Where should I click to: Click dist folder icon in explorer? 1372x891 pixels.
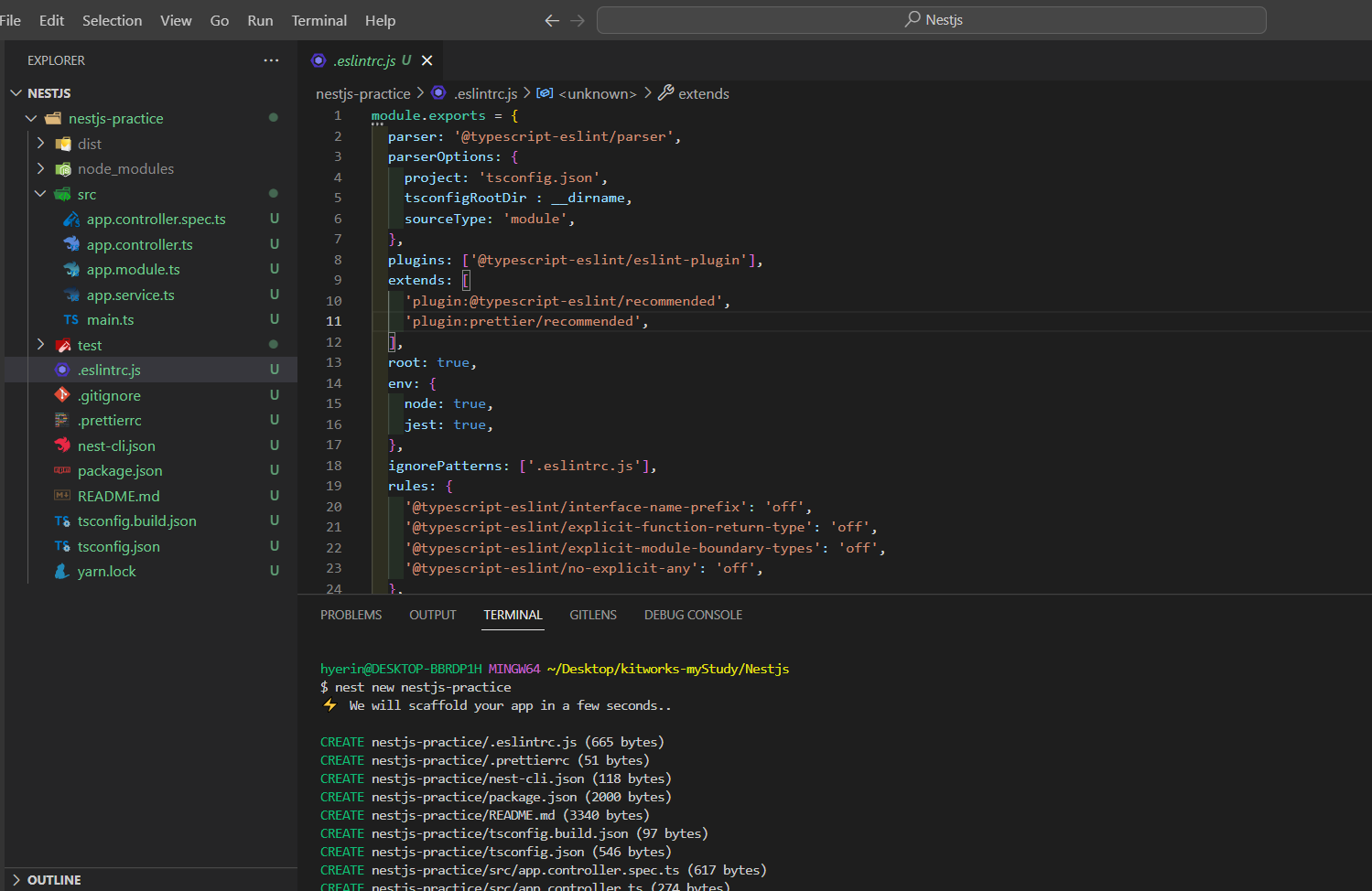63,144
